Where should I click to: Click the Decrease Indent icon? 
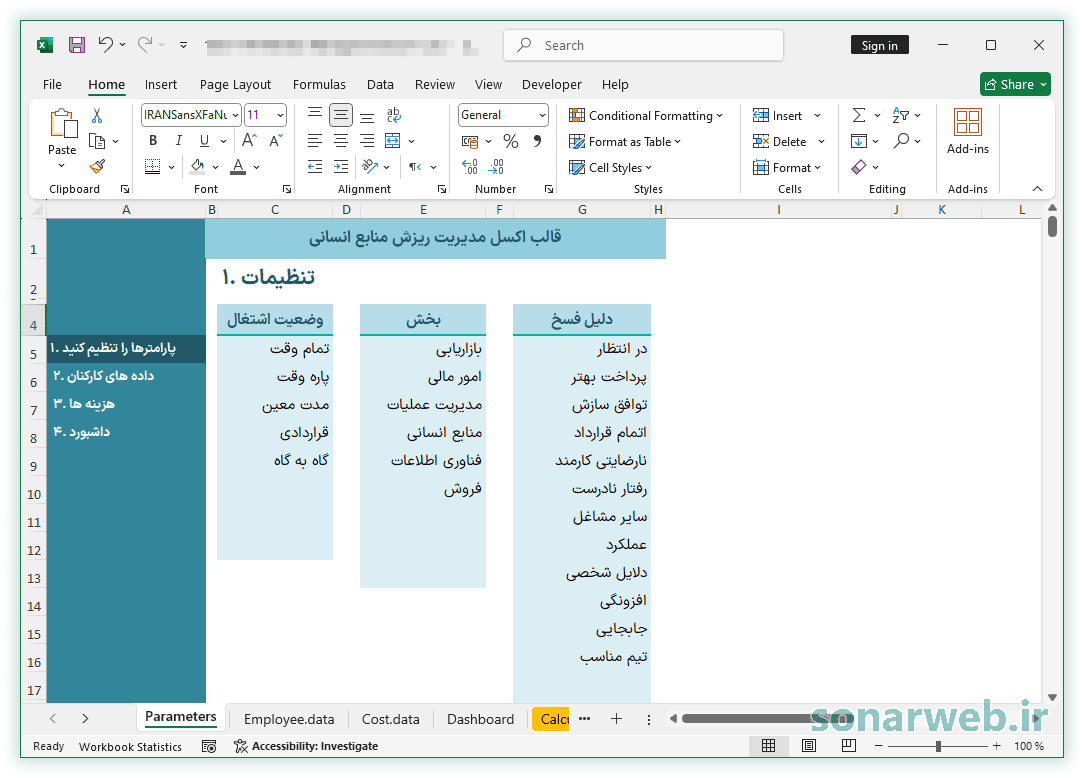click(315, 167)
